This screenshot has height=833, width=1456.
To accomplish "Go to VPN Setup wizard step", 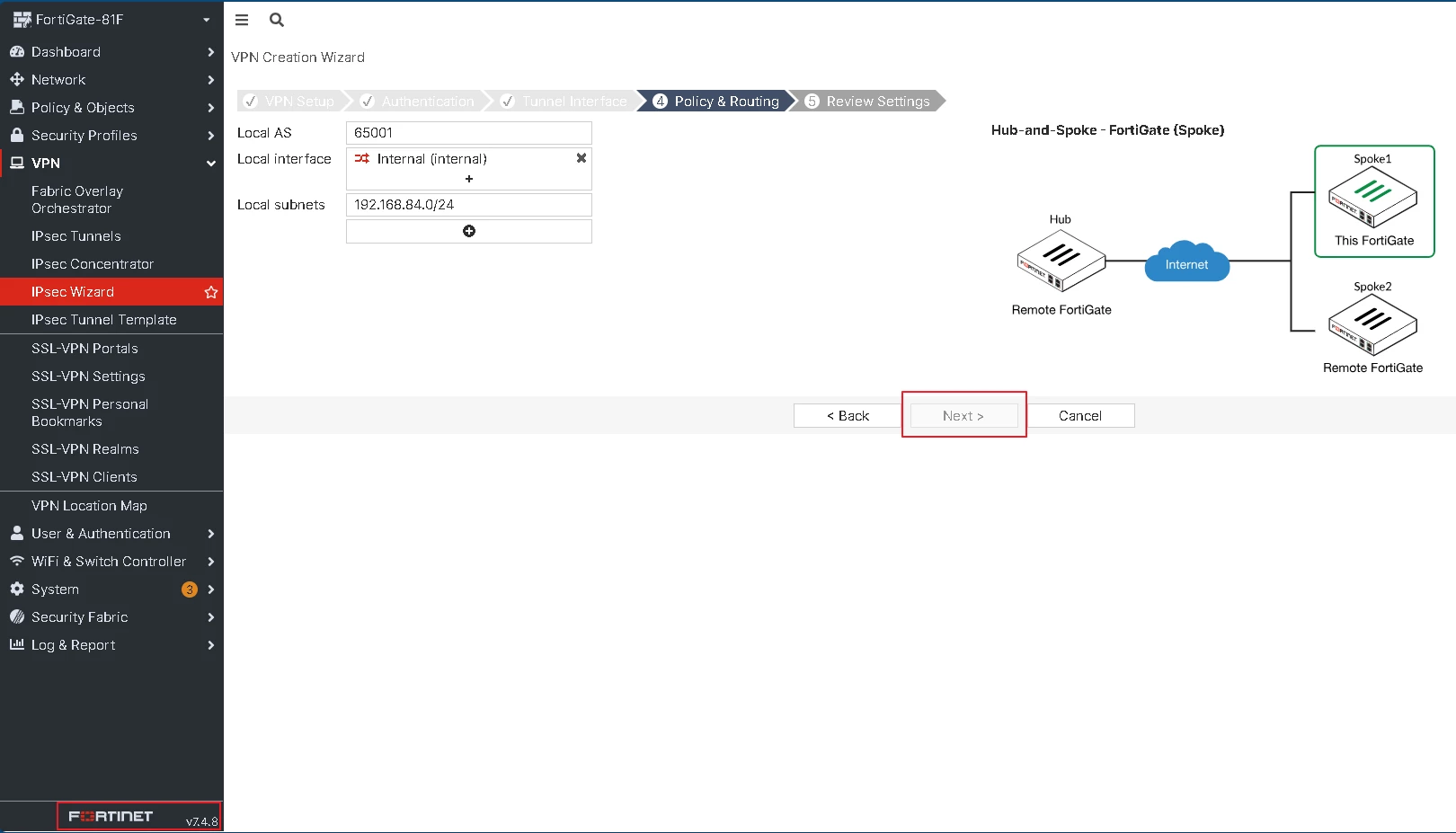I will (290, 102).
